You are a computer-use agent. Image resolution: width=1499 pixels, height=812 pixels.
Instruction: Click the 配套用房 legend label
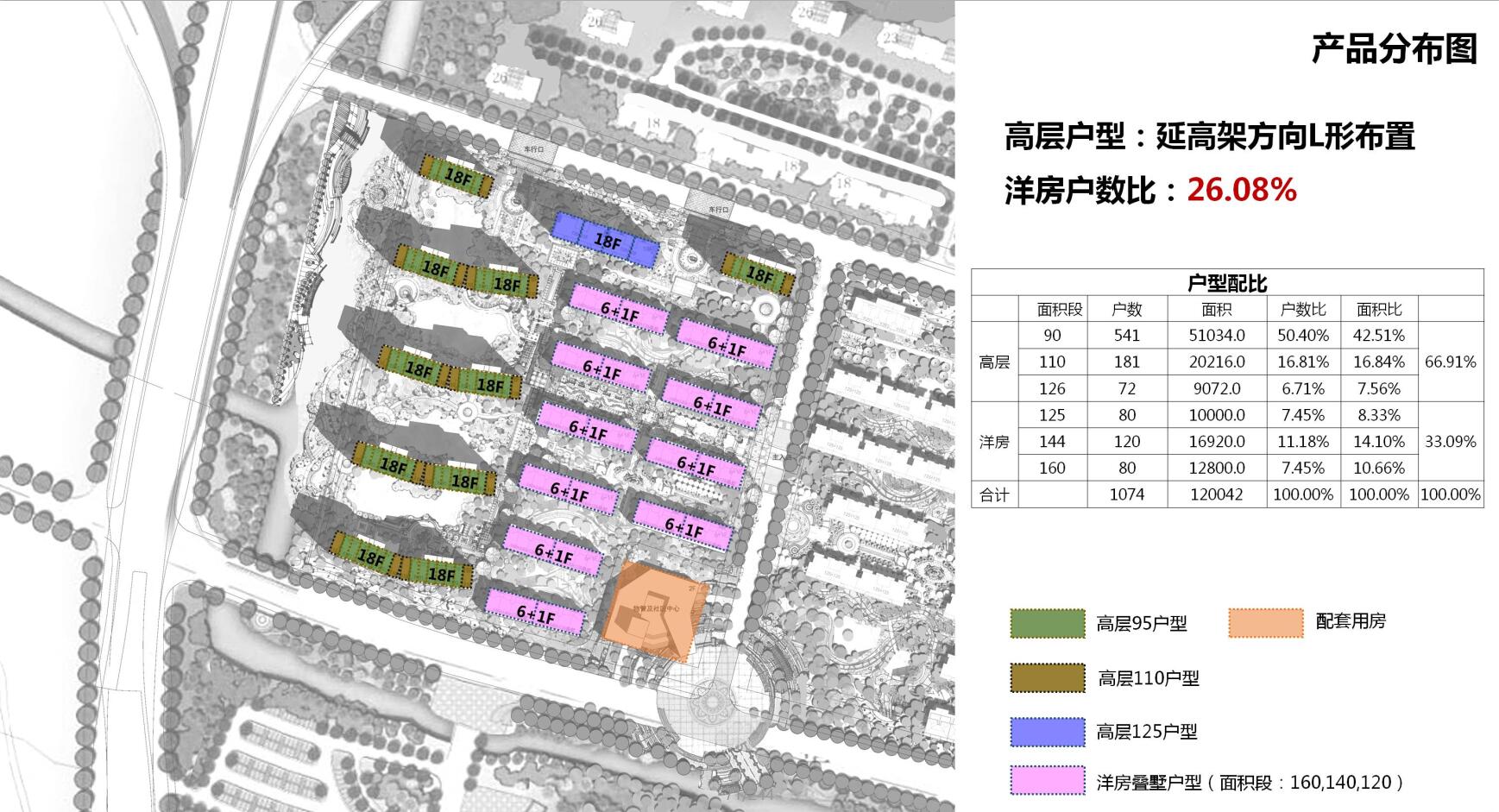pos(1351,621)
